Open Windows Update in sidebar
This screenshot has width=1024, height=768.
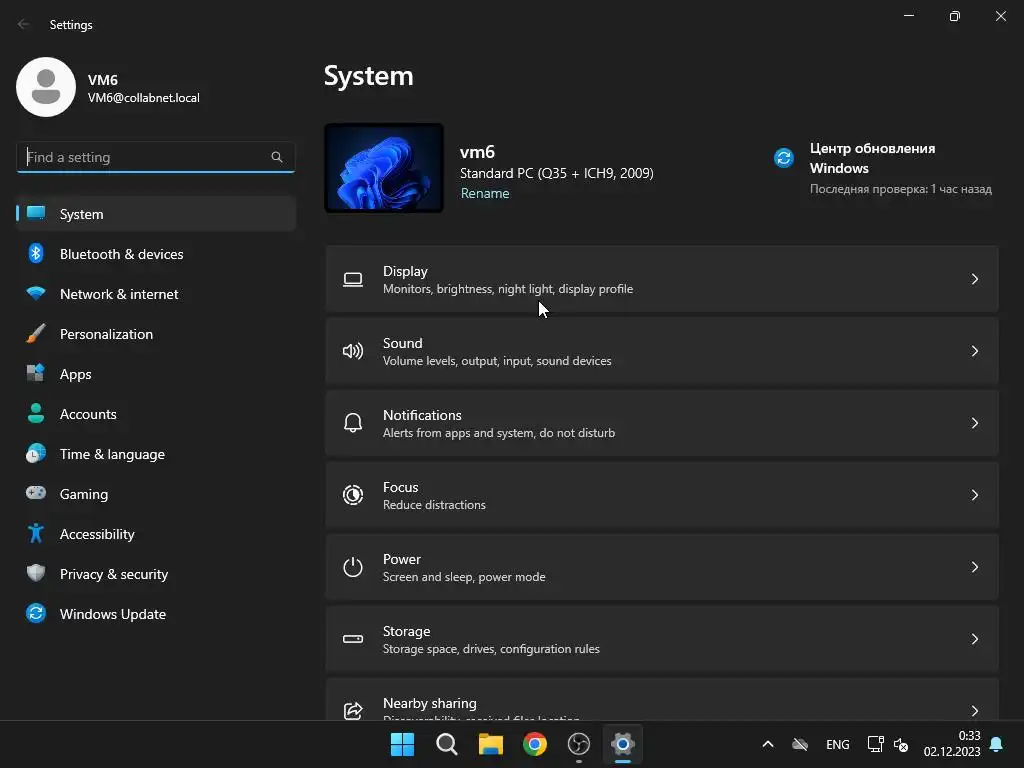(x=156, y=614)
